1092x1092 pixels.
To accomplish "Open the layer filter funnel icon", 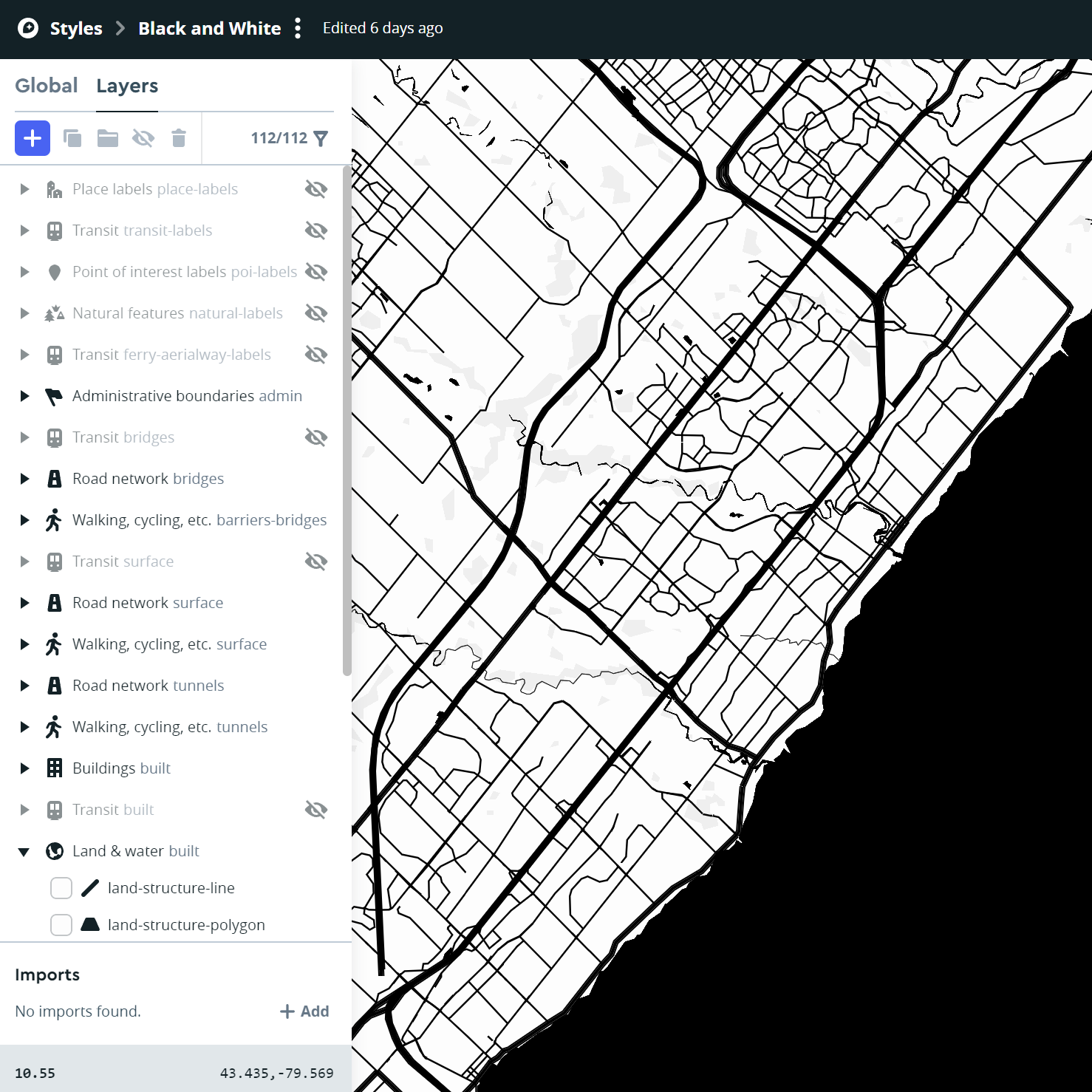I will pos(321,138).
